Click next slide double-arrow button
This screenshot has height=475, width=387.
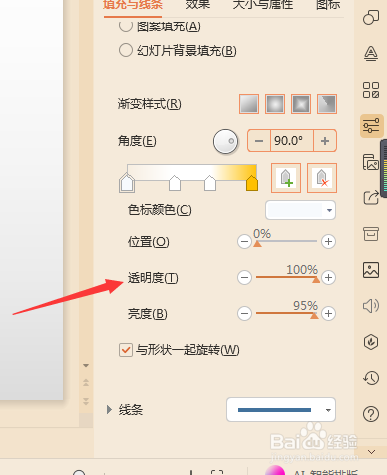(86, 401)
